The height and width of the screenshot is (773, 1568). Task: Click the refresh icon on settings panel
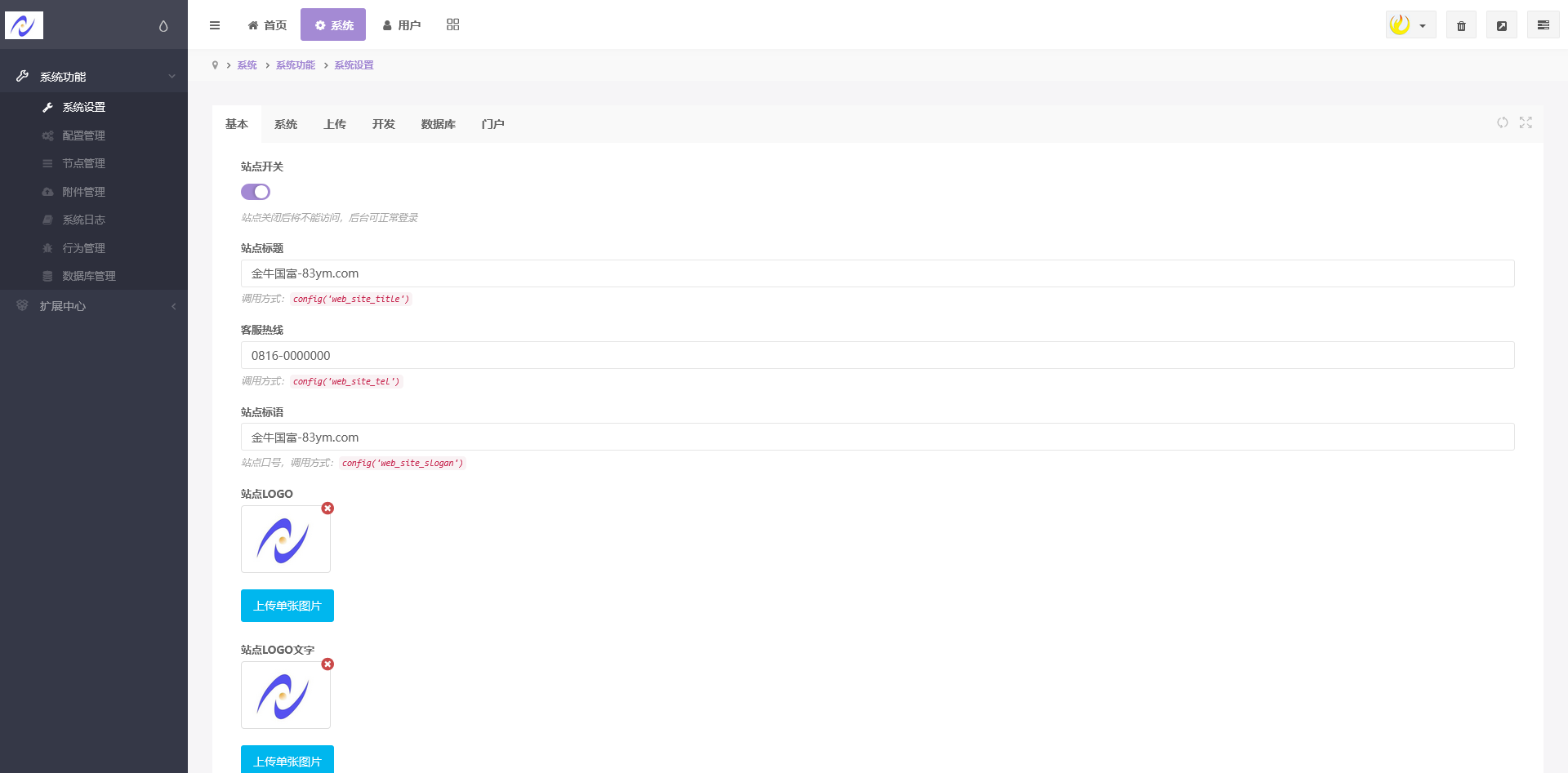[1502, 122]
